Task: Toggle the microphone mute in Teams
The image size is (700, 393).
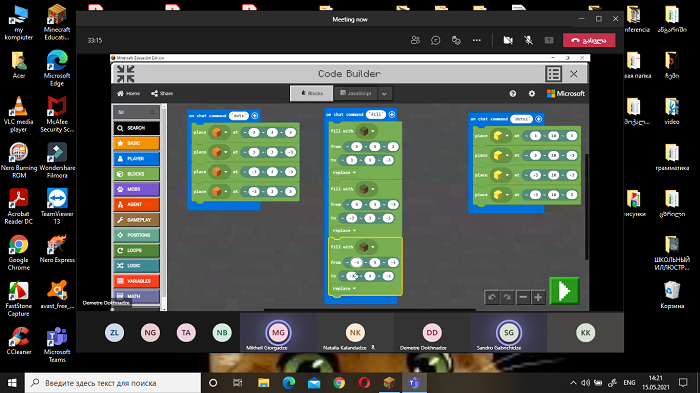Action: [x=529, y=40]
